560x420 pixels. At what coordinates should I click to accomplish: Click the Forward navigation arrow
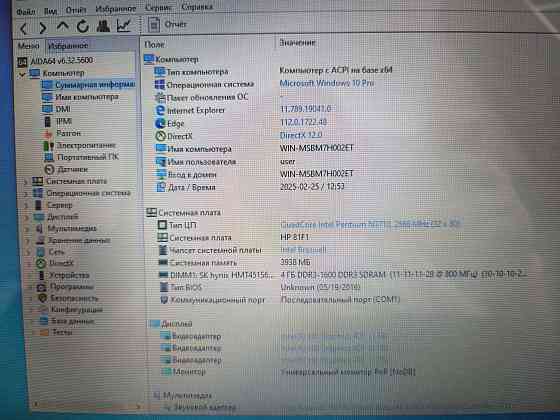(x=43, y=28)
